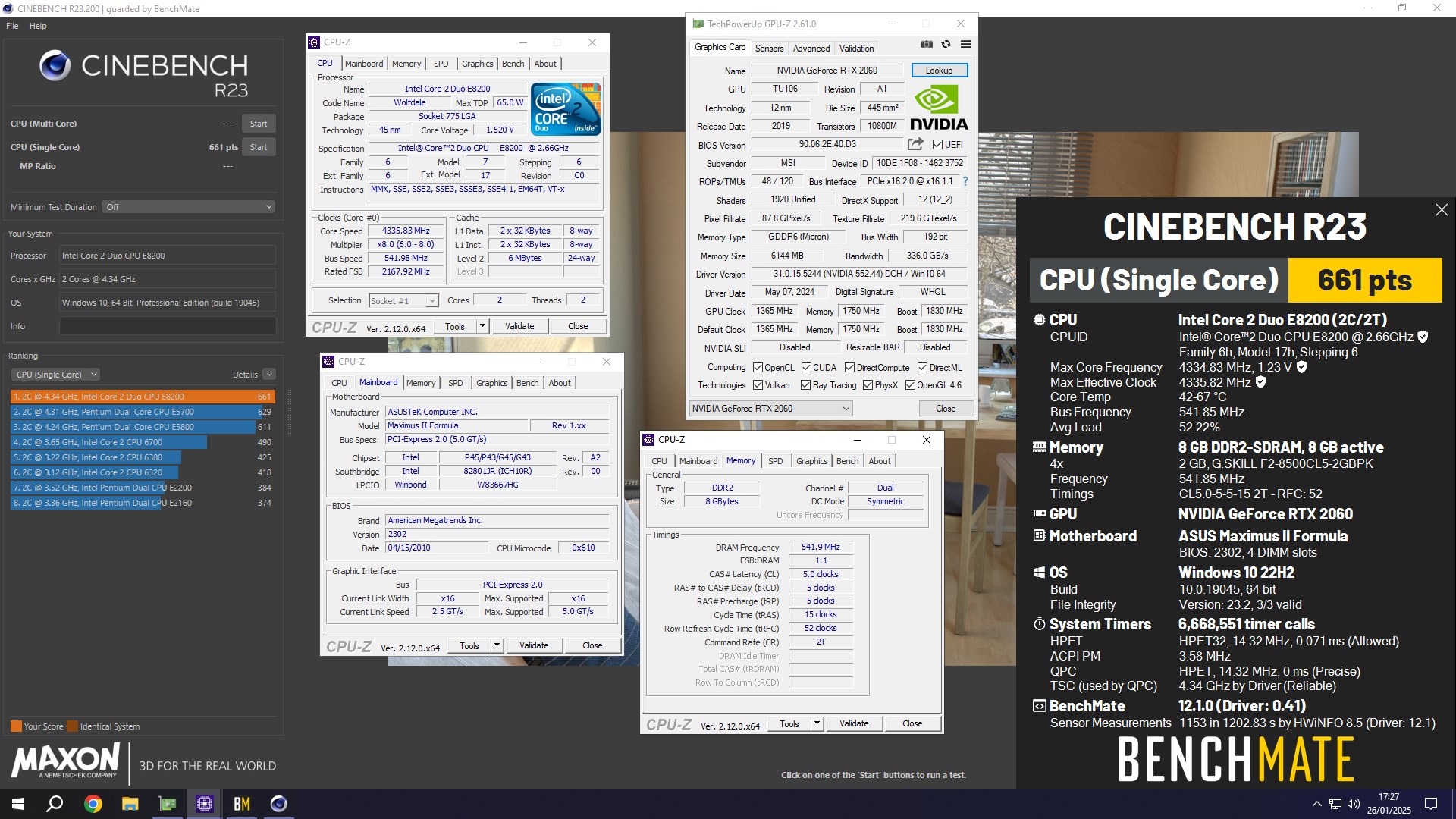Click GPU-Z icon in the taskbar
The width and height of the screenshot is (1456, 819).
click(167, 804)
